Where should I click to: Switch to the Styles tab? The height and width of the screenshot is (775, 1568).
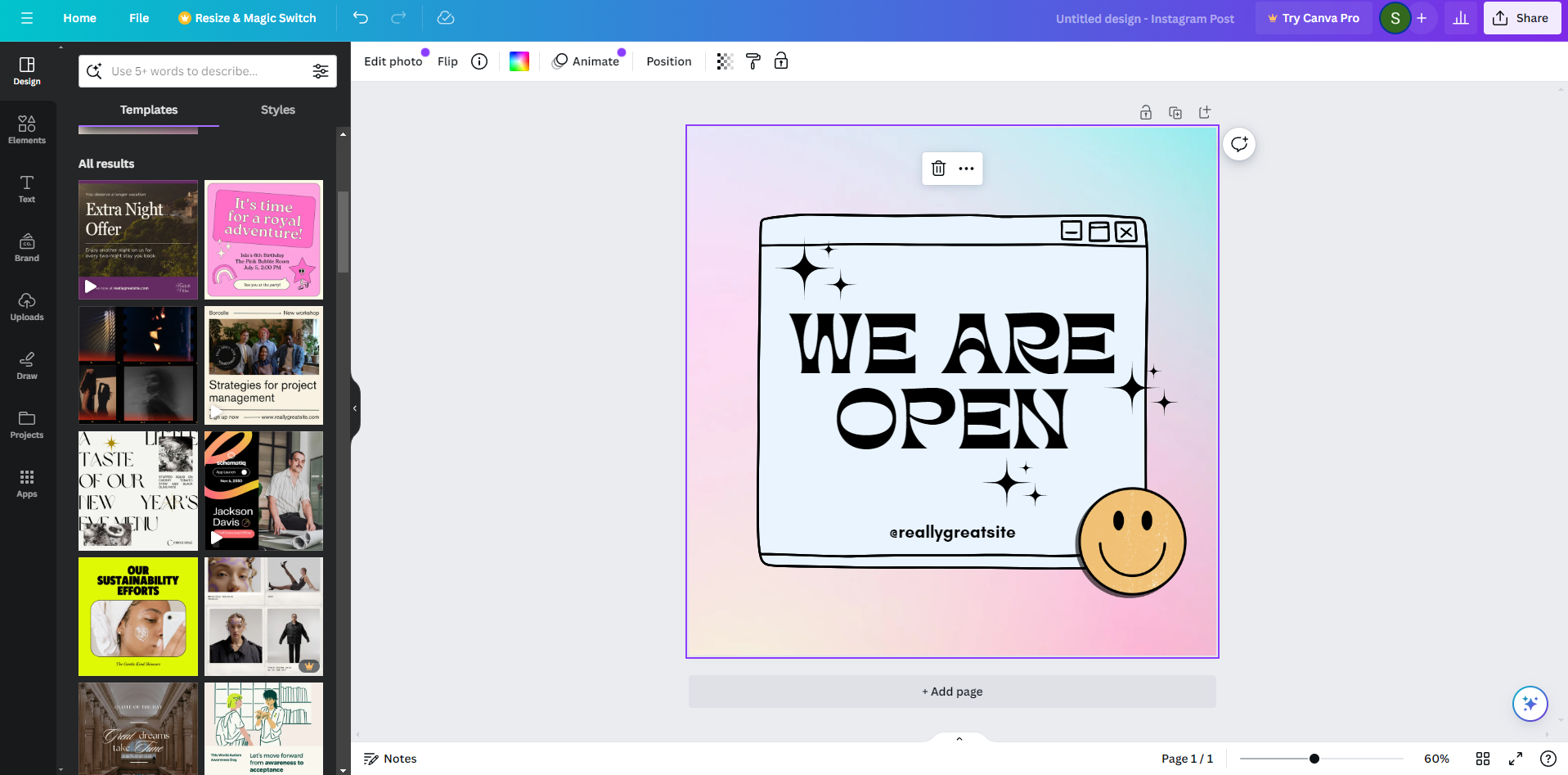pyautogui.click(x=277, y=110)
